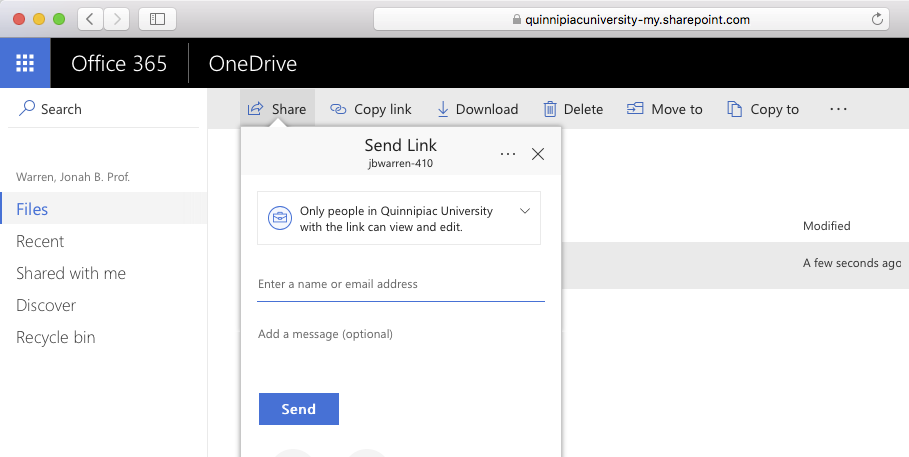The width and height of the screenshot is (909, 457).
Task: Open the Discover section
Action: 46,305
